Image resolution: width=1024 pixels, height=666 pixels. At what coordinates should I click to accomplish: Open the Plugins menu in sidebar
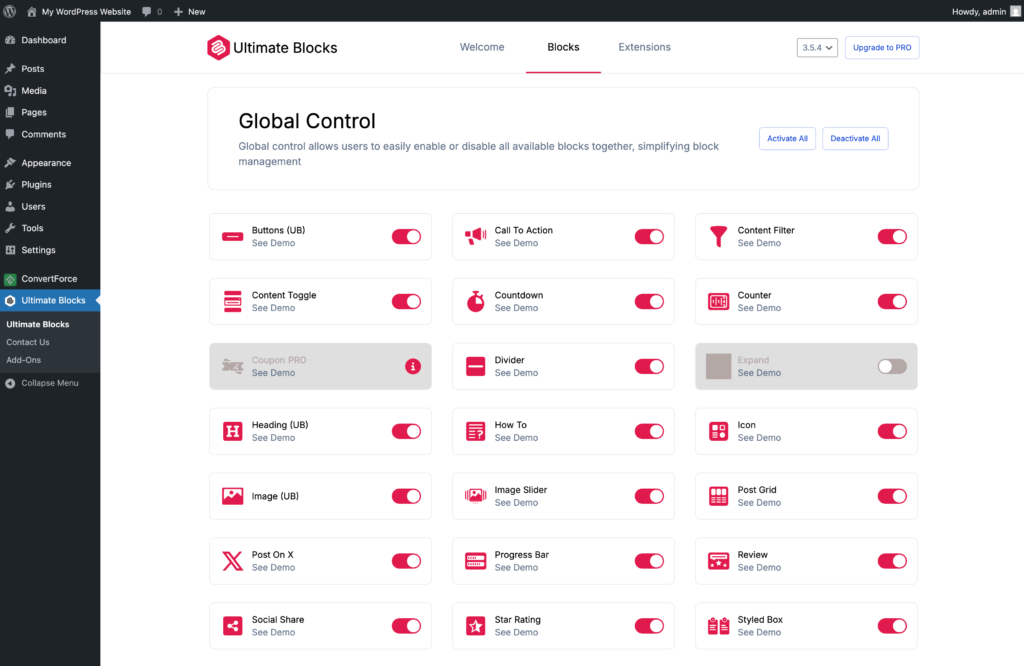coord(36,184)
